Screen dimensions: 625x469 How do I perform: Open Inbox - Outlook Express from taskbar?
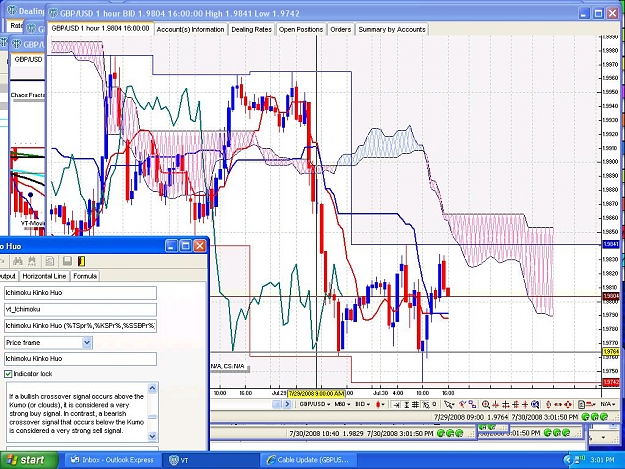click(x=112, y=460)
